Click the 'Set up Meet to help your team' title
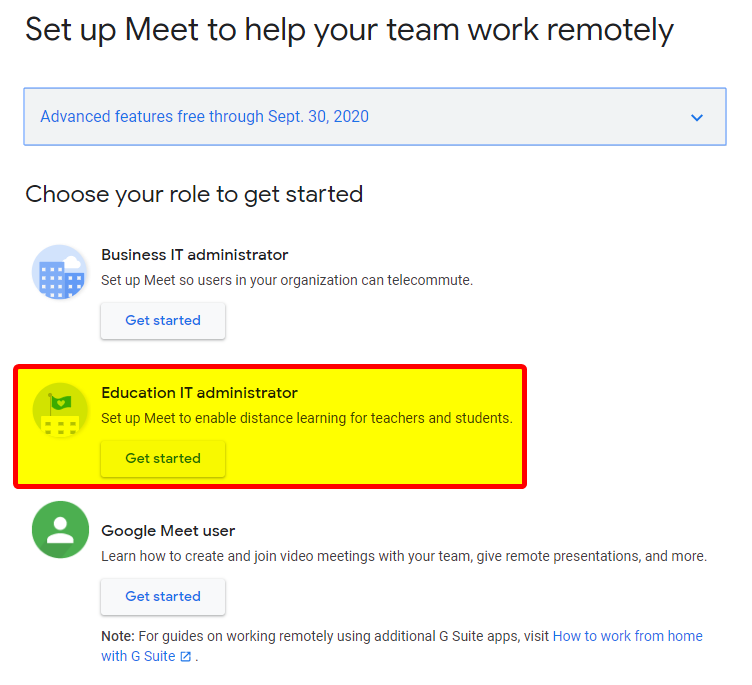This screenshot has height=685, width=752. click(349, 31)
